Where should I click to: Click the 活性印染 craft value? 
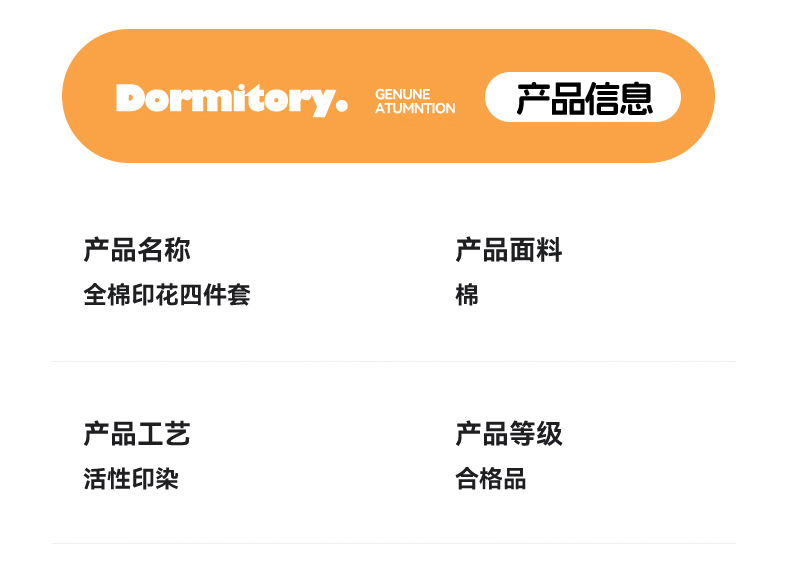[131, 479]
